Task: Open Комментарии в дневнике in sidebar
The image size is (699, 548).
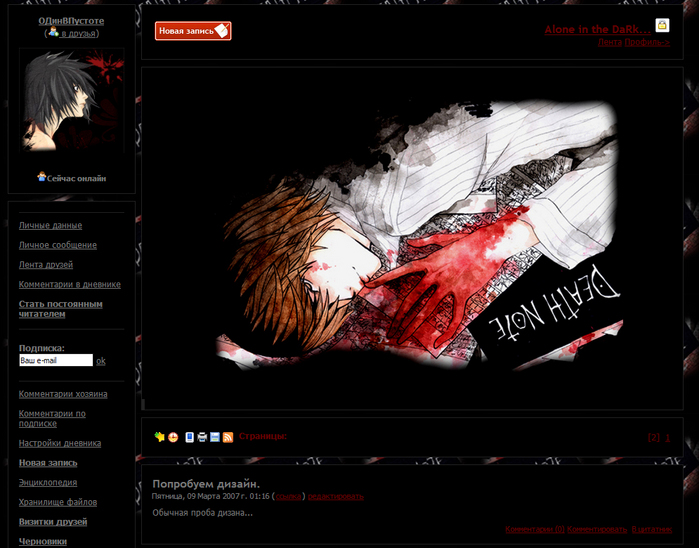Action: click(x=70, y=284)
